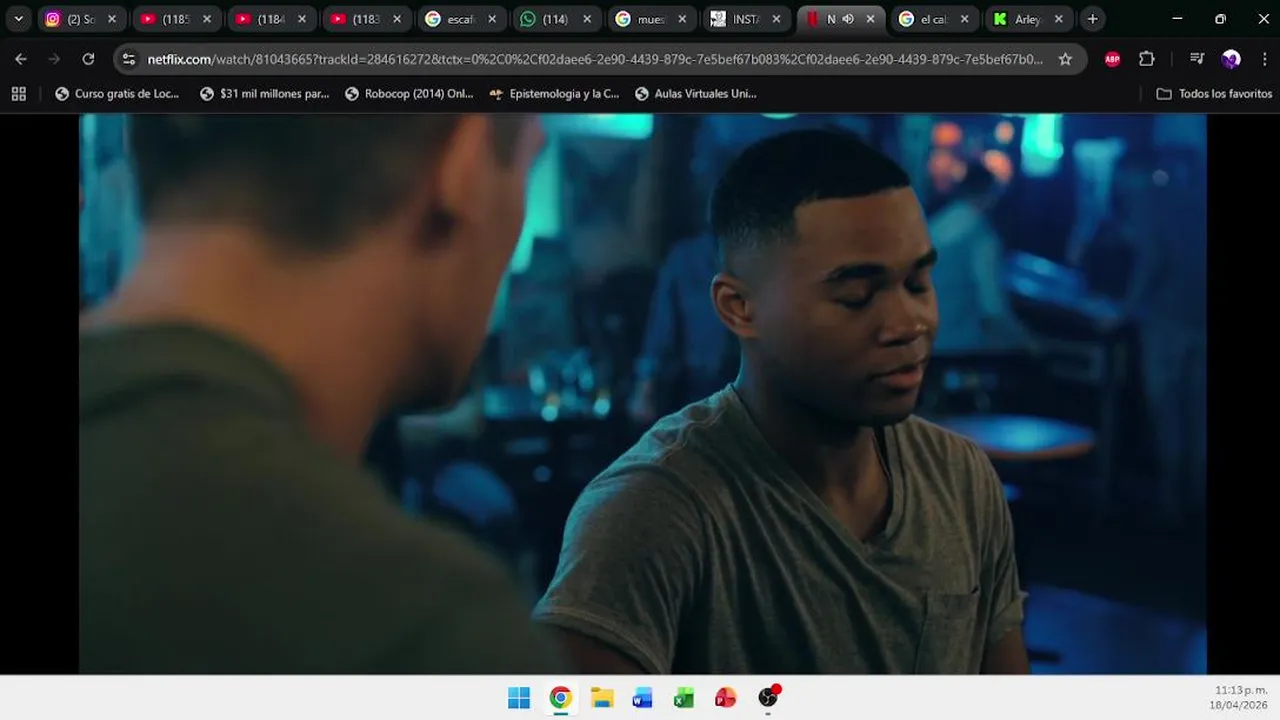Open the Chrome profile avatar
Image resolution: width=1280 pixels, height=720 pixels.
[x=1231, y=59]
